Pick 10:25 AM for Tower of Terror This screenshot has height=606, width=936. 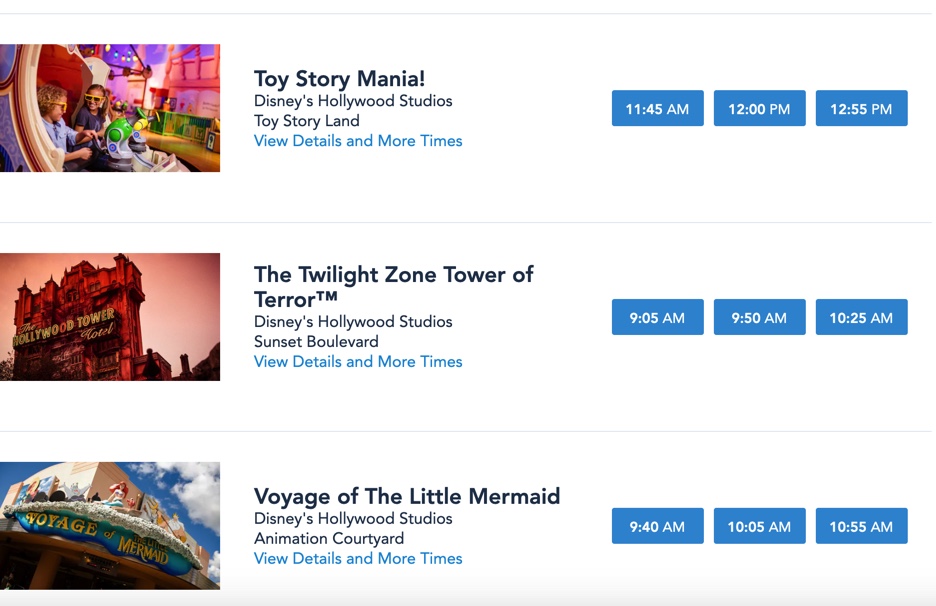click(861, 318)
